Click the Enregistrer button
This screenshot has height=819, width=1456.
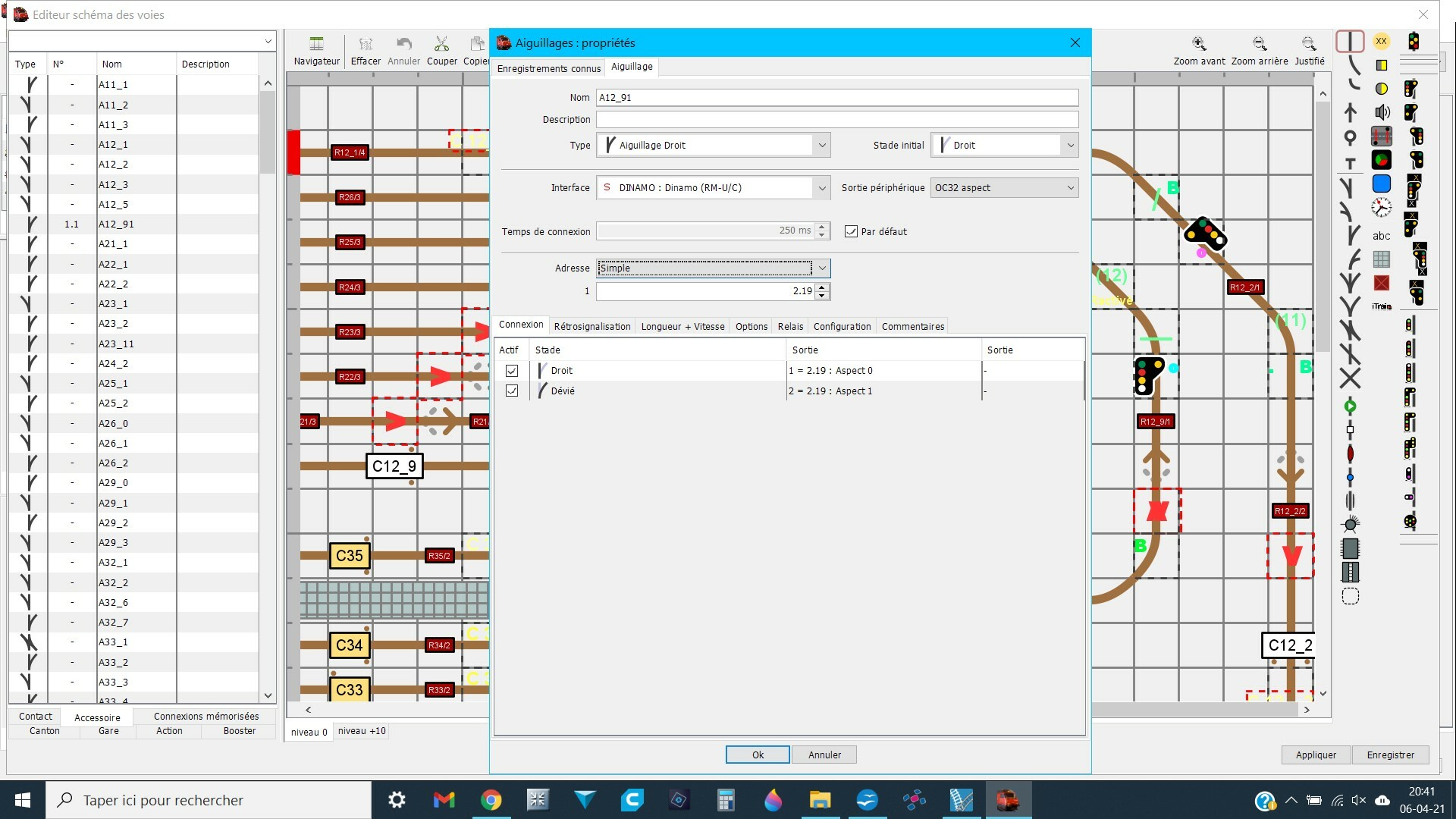(x=1390, y=755)
